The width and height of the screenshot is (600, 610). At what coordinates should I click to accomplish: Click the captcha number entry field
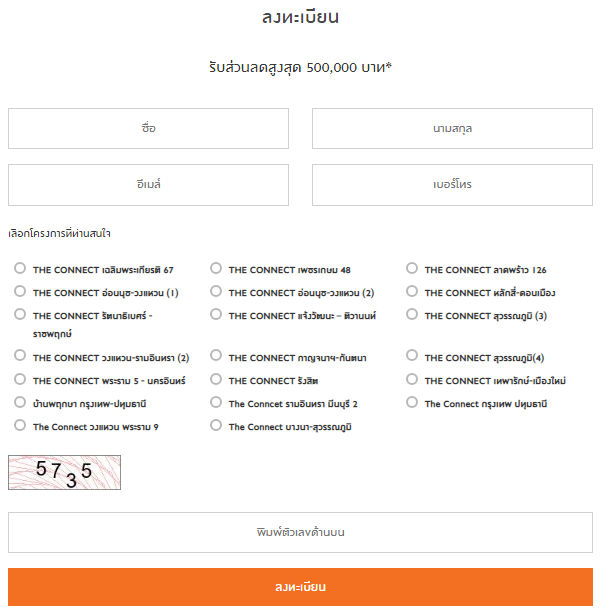[x=300, y=532]
